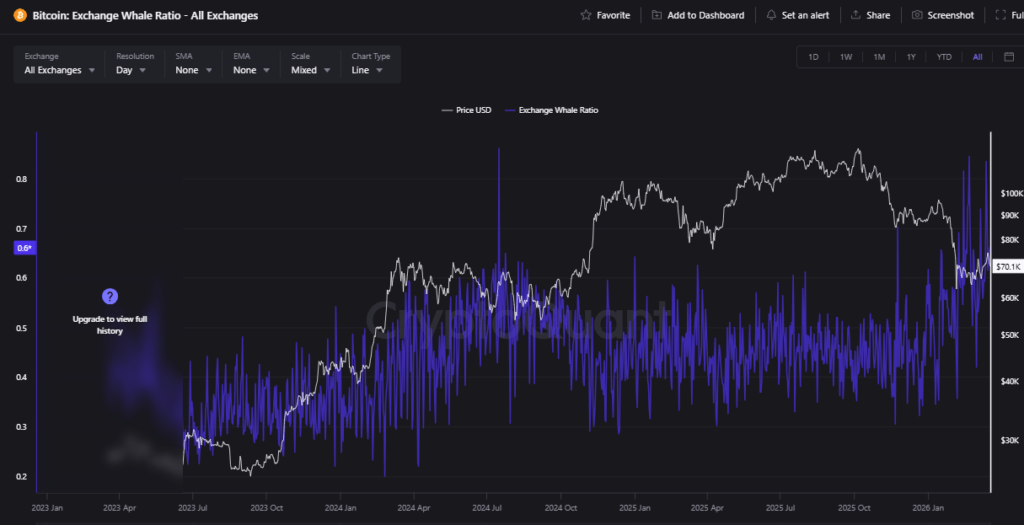
Task: Open the Resolution Day dropdown
Action: [x=131, y=70]
